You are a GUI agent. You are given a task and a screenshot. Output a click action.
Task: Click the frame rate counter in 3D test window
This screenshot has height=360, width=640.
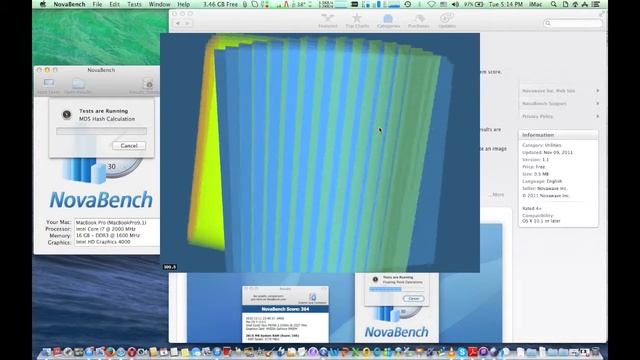point(169,267)
